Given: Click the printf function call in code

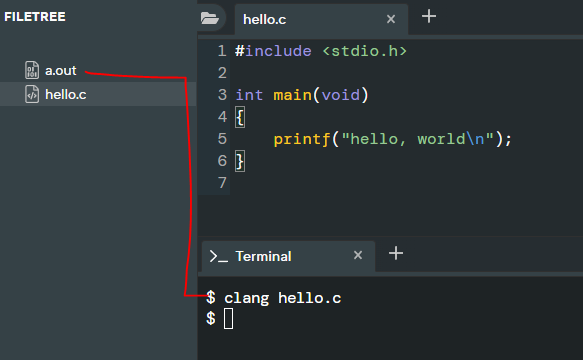Looking at the screenshot, I should tap(302, 139).
